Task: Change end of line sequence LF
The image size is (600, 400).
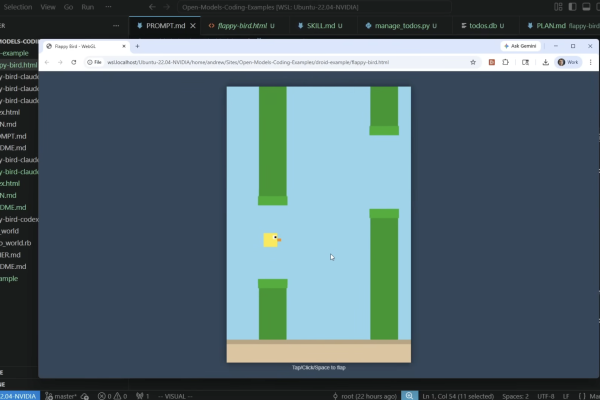Action: coord(566,396)
